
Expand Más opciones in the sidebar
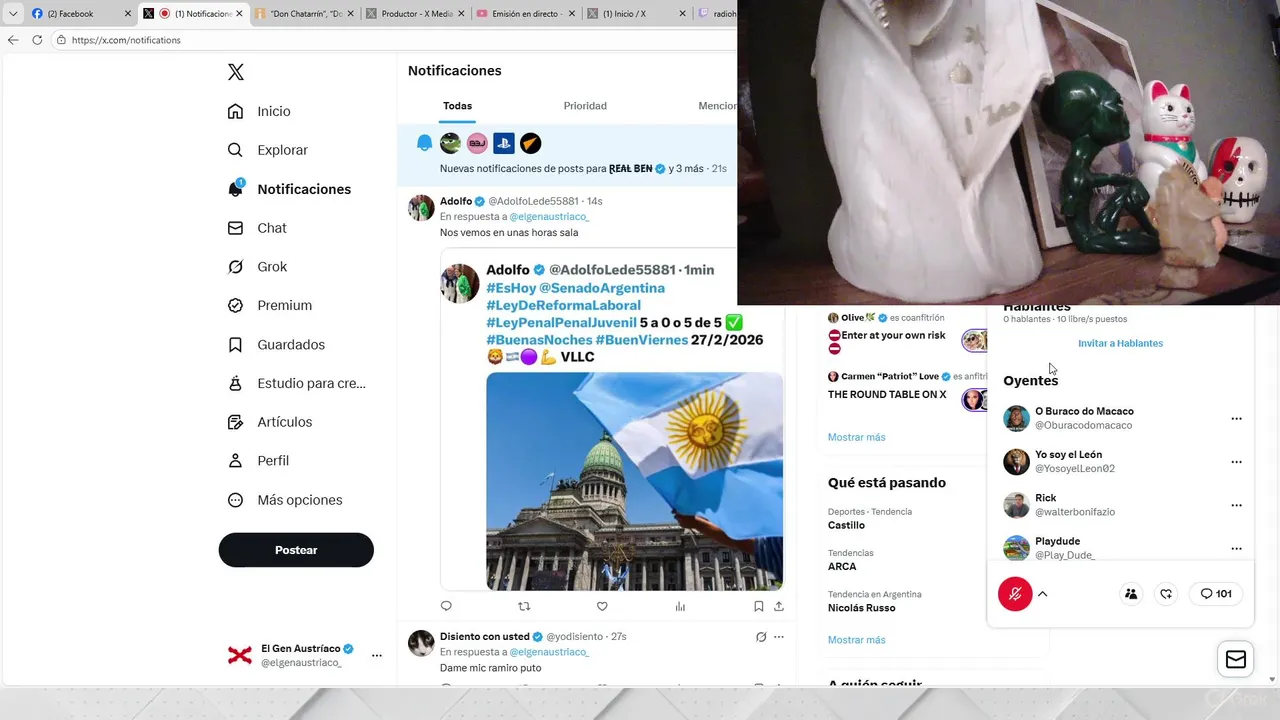[285, 500]
